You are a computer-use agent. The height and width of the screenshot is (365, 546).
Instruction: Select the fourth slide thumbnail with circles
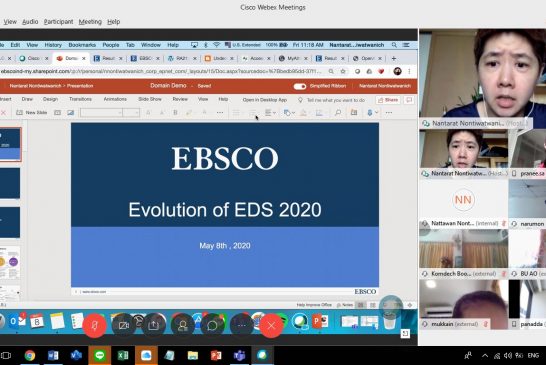point(10,262)
